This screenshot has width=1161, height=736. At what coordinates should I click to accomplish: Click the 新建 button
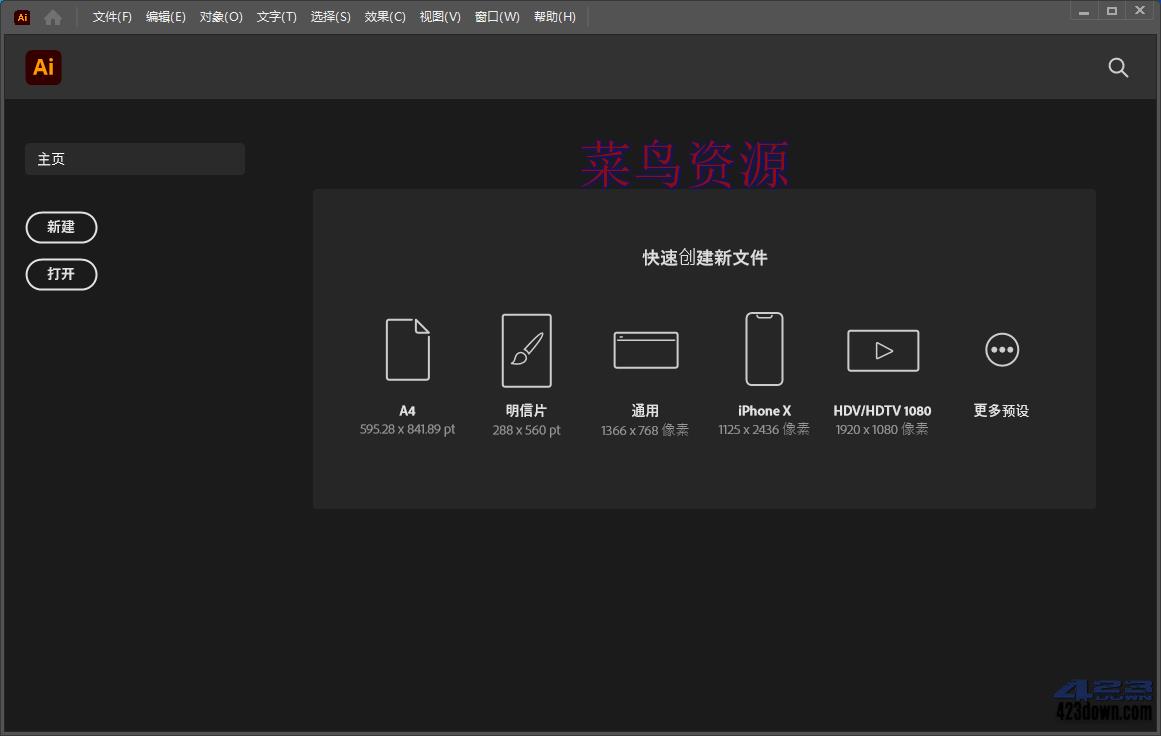(x=61, y=227)
